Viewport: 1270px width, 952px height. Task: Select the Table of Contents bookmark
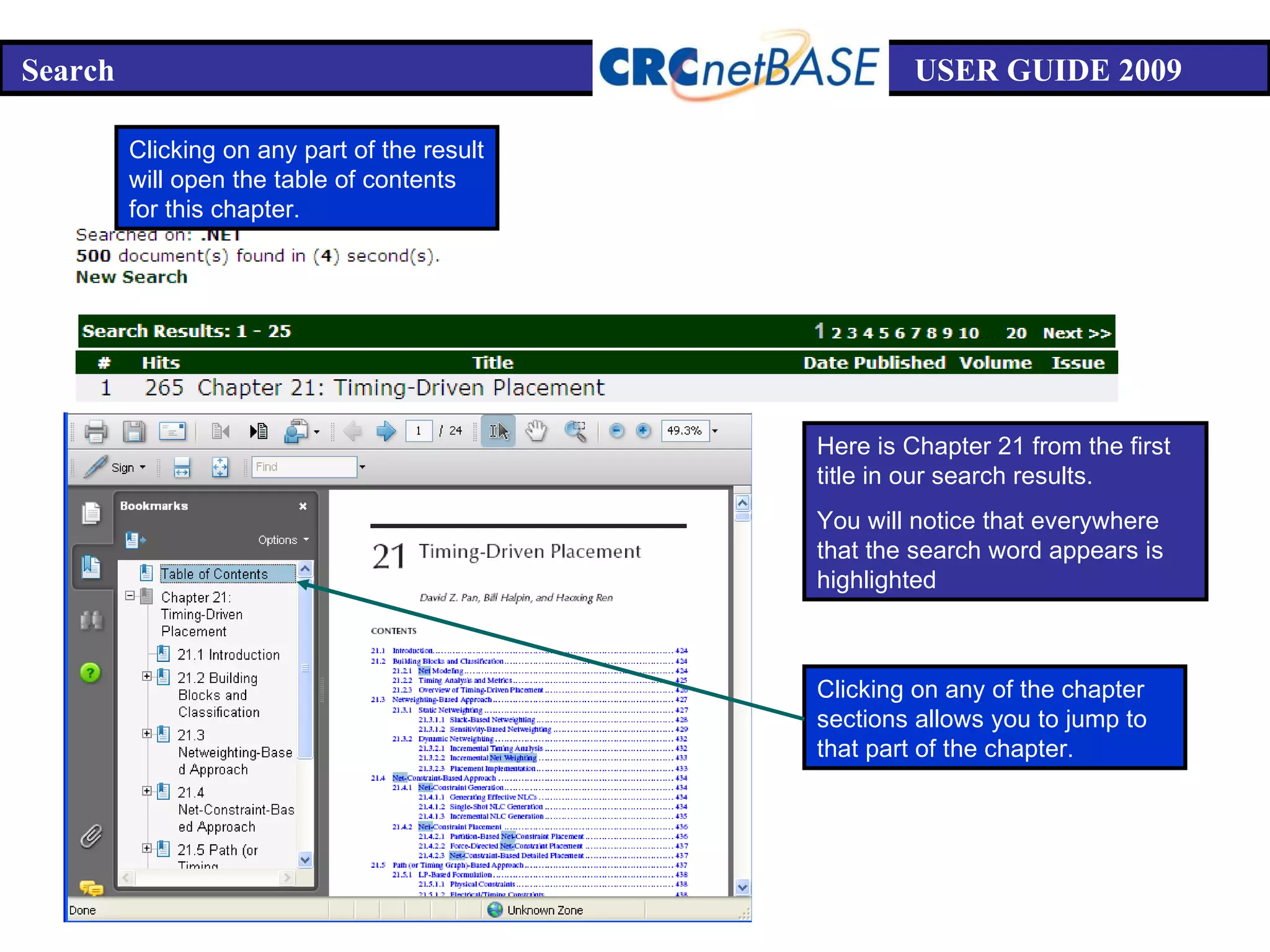click(x=214, y=574)
